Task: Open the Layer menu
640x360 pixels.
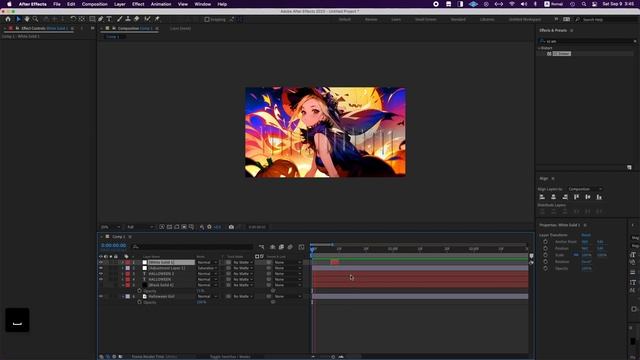Action: [120, 4]
